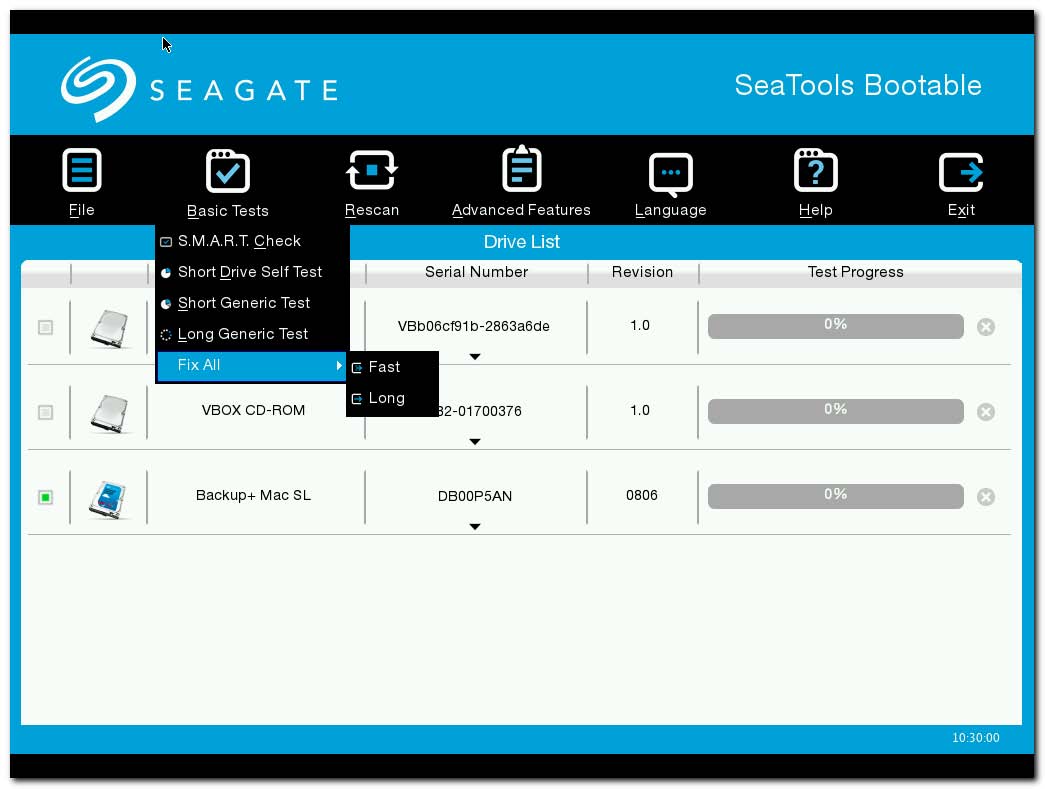Click the VBOX CD-ROM 0% progress bar
The image size is (1045, 789).
click(836, 412)
